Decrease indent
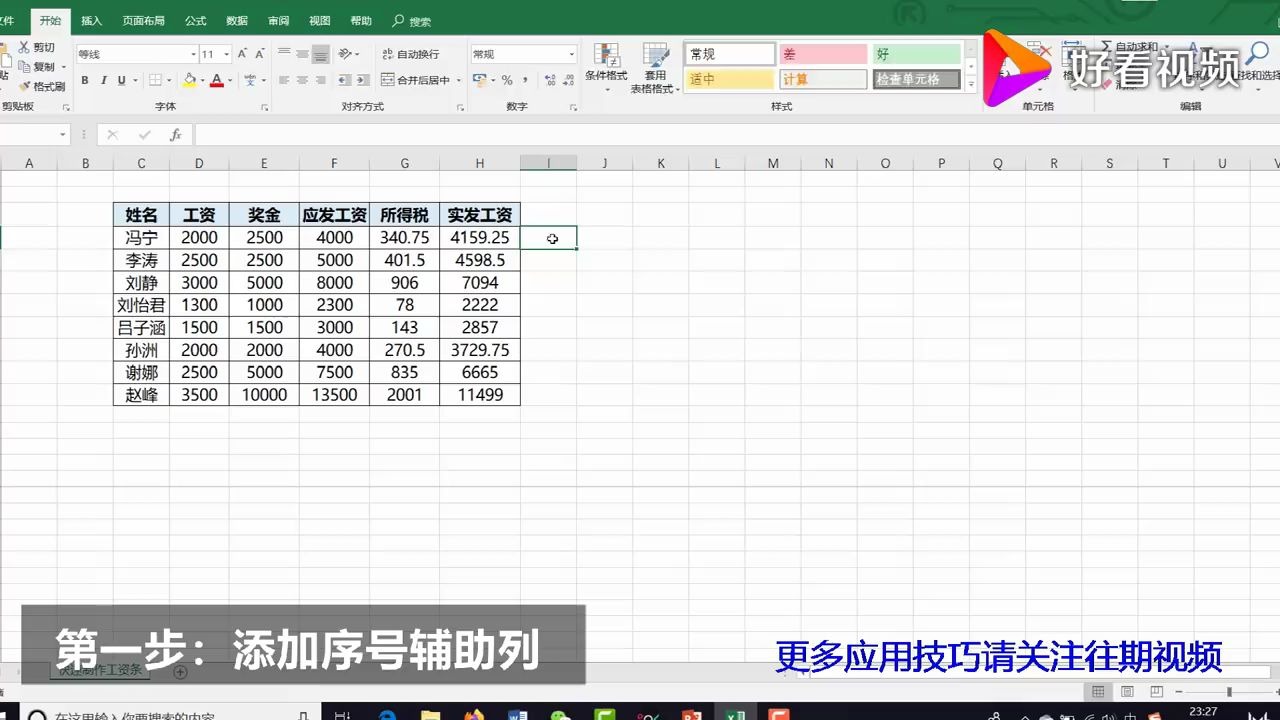Screen dimensions: 1280x720 tap(345, 80)
